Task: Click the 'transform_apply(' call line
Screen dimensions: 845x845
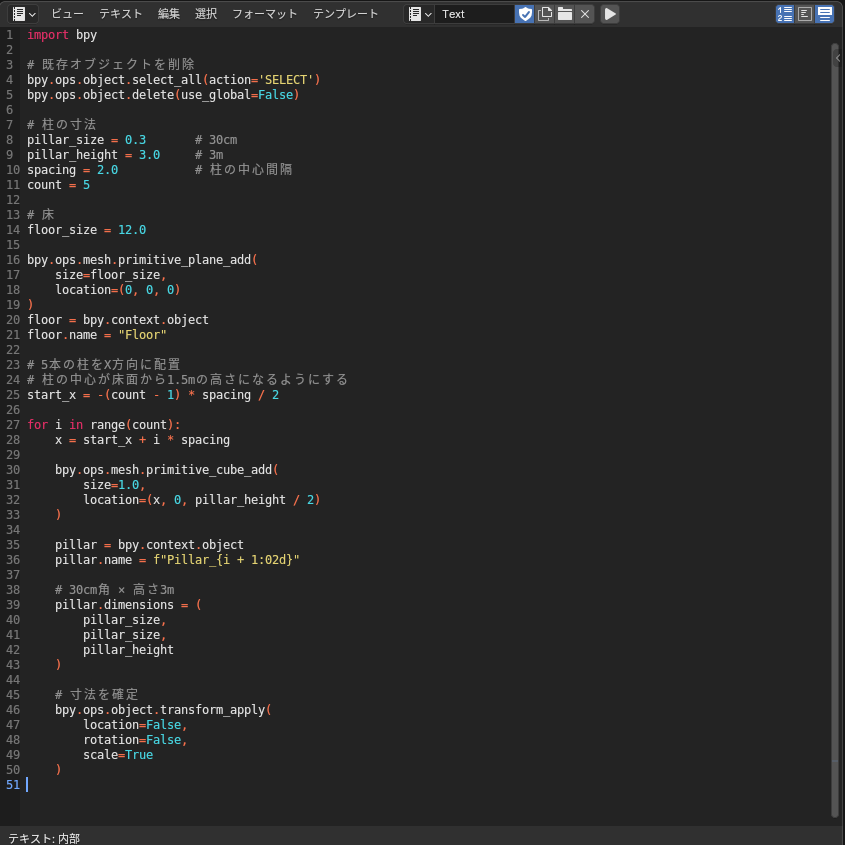Action: pos(163,710)
